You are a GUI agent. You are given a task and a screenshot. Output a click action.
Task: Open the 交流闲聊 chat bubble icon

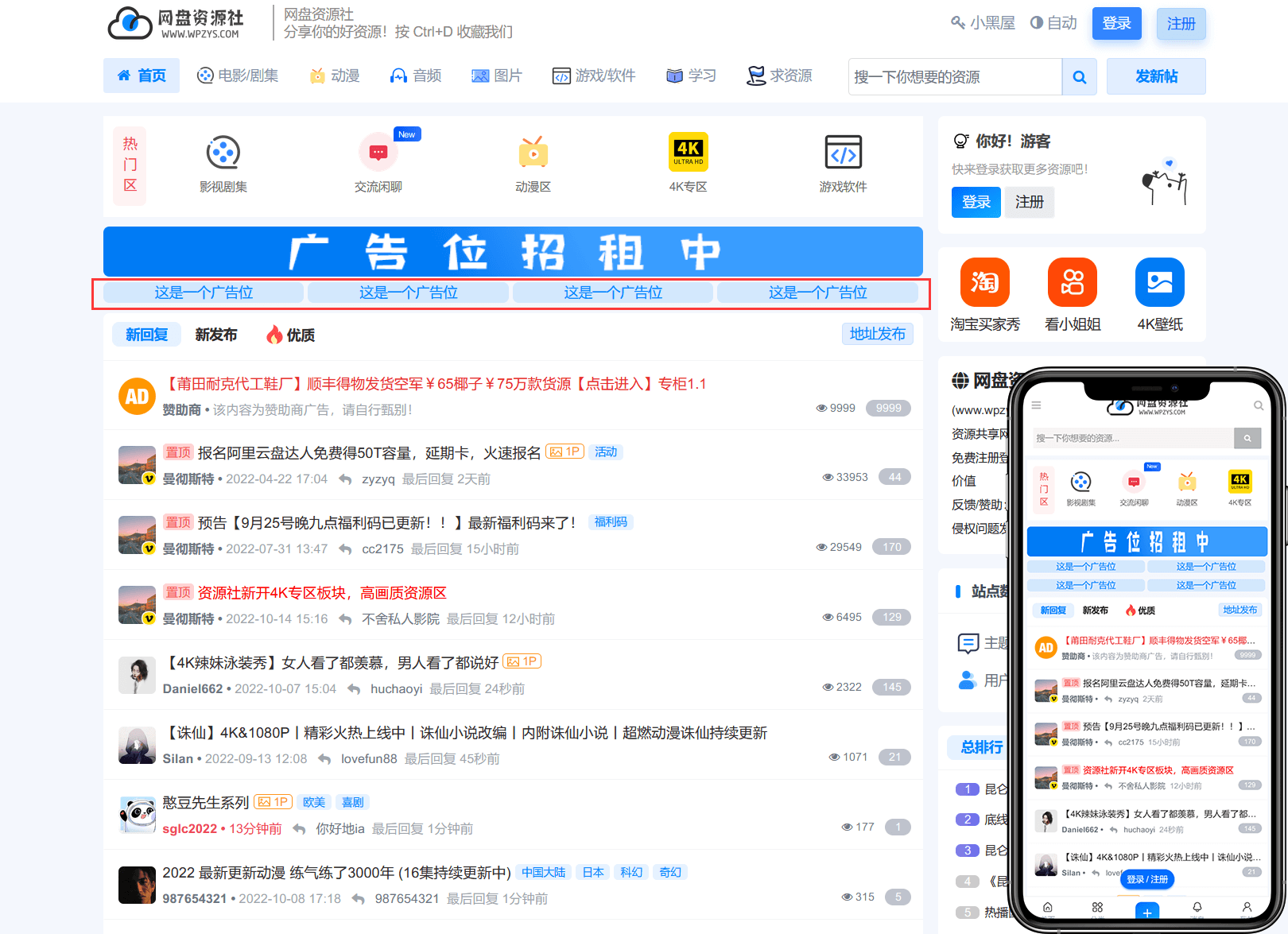pyautogui.click(x=378, y=153)
